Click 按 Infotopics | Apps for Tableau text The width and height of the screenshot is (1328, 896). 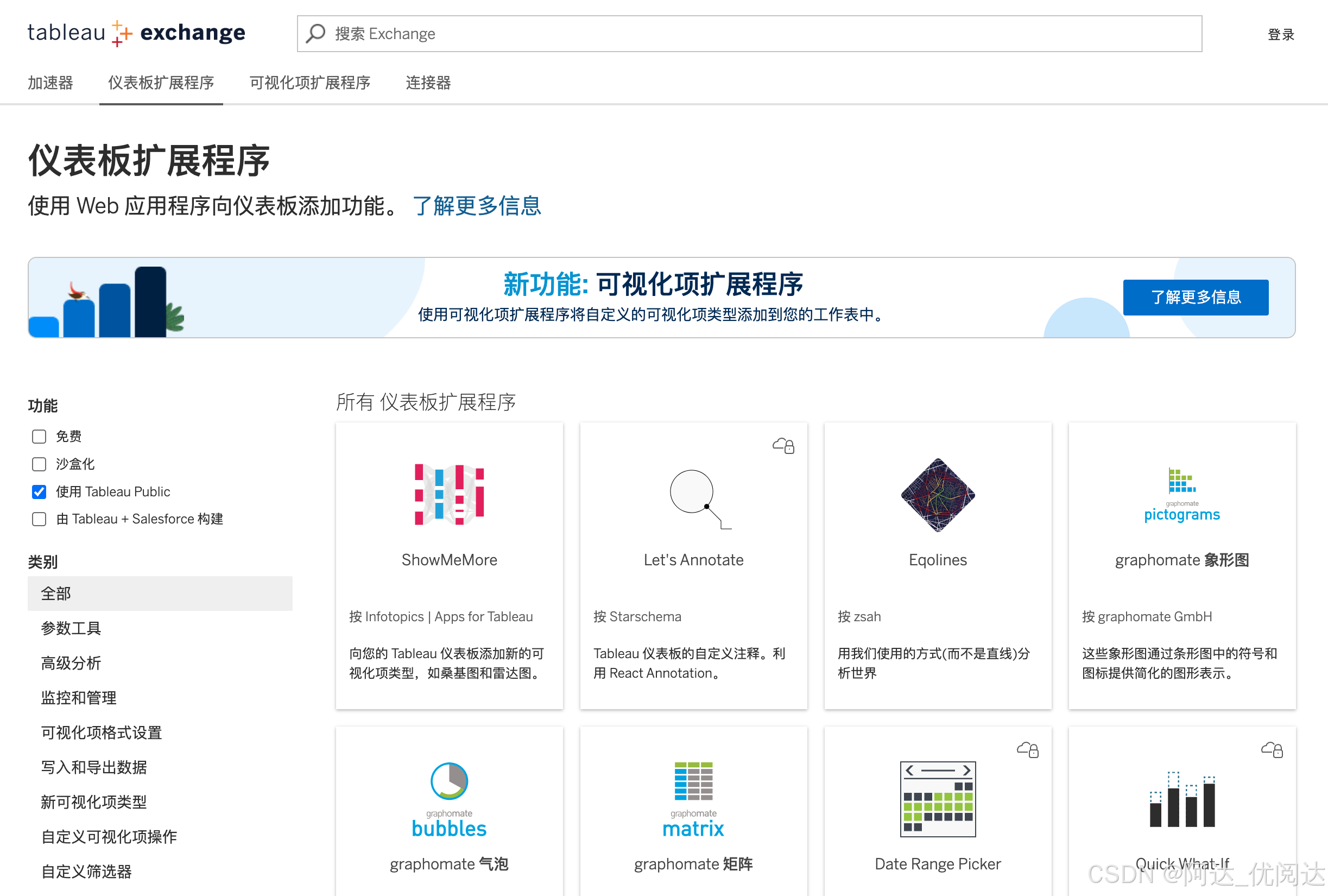[441, 616]
